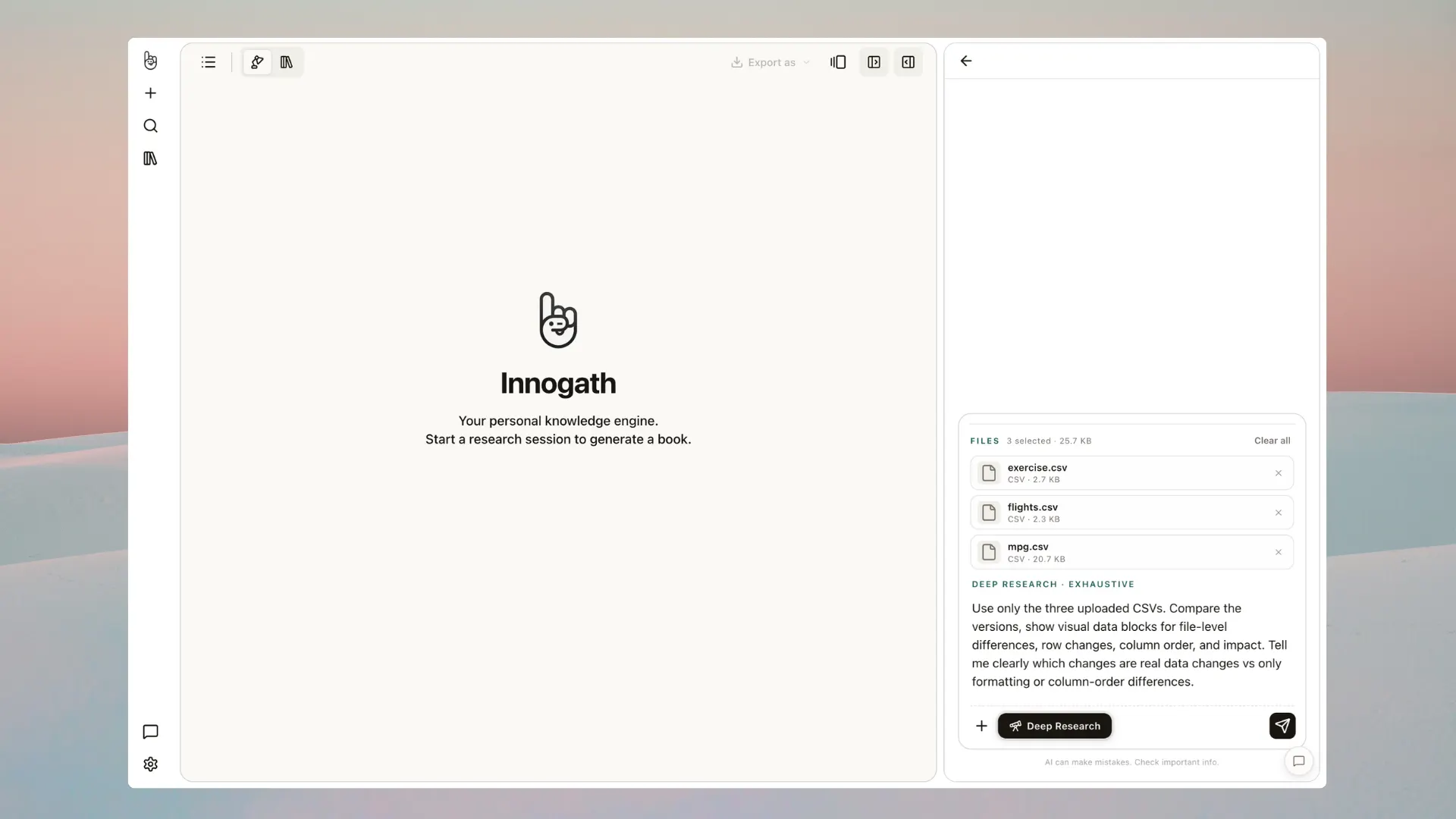
Task: Click the mpg.csv file name
Action: click(x=1028, y=547)
